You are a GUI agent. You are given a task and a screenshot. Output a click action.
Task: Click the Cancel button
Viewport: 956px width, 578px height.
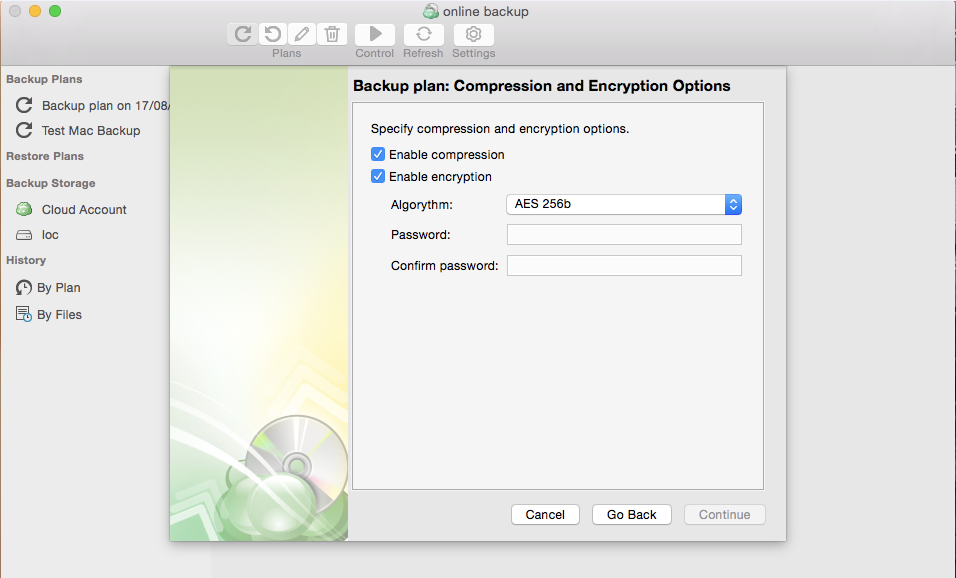[545, 515]
